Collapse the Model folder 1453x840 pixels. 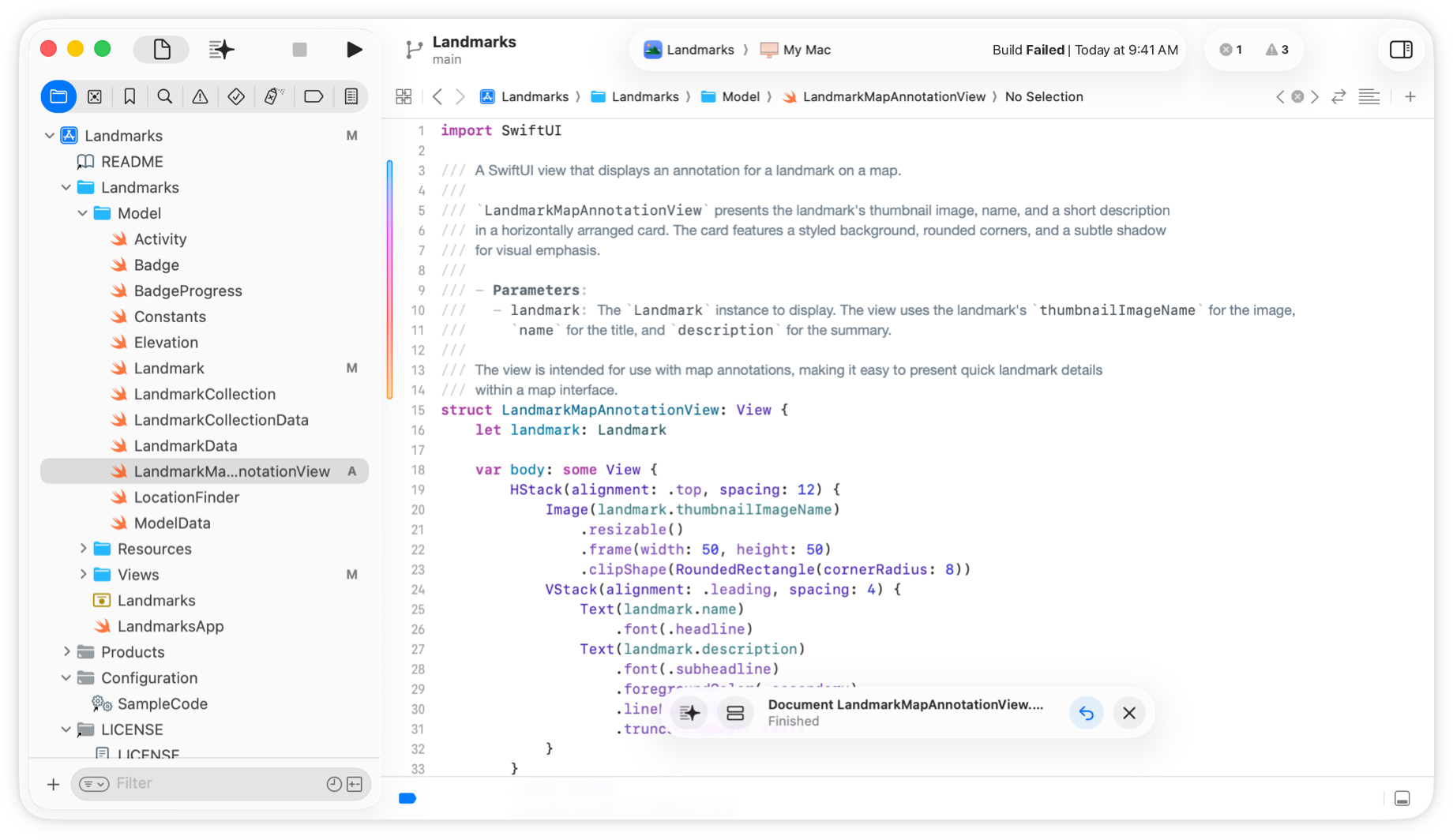click(x=81, y=212)
